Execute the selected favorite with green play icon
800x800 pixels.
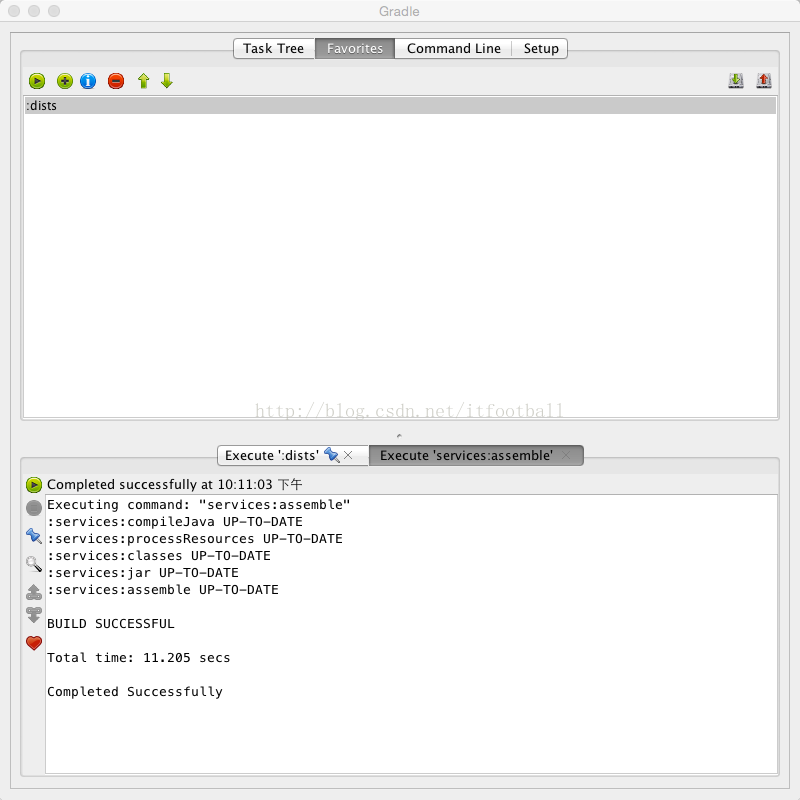37,81
